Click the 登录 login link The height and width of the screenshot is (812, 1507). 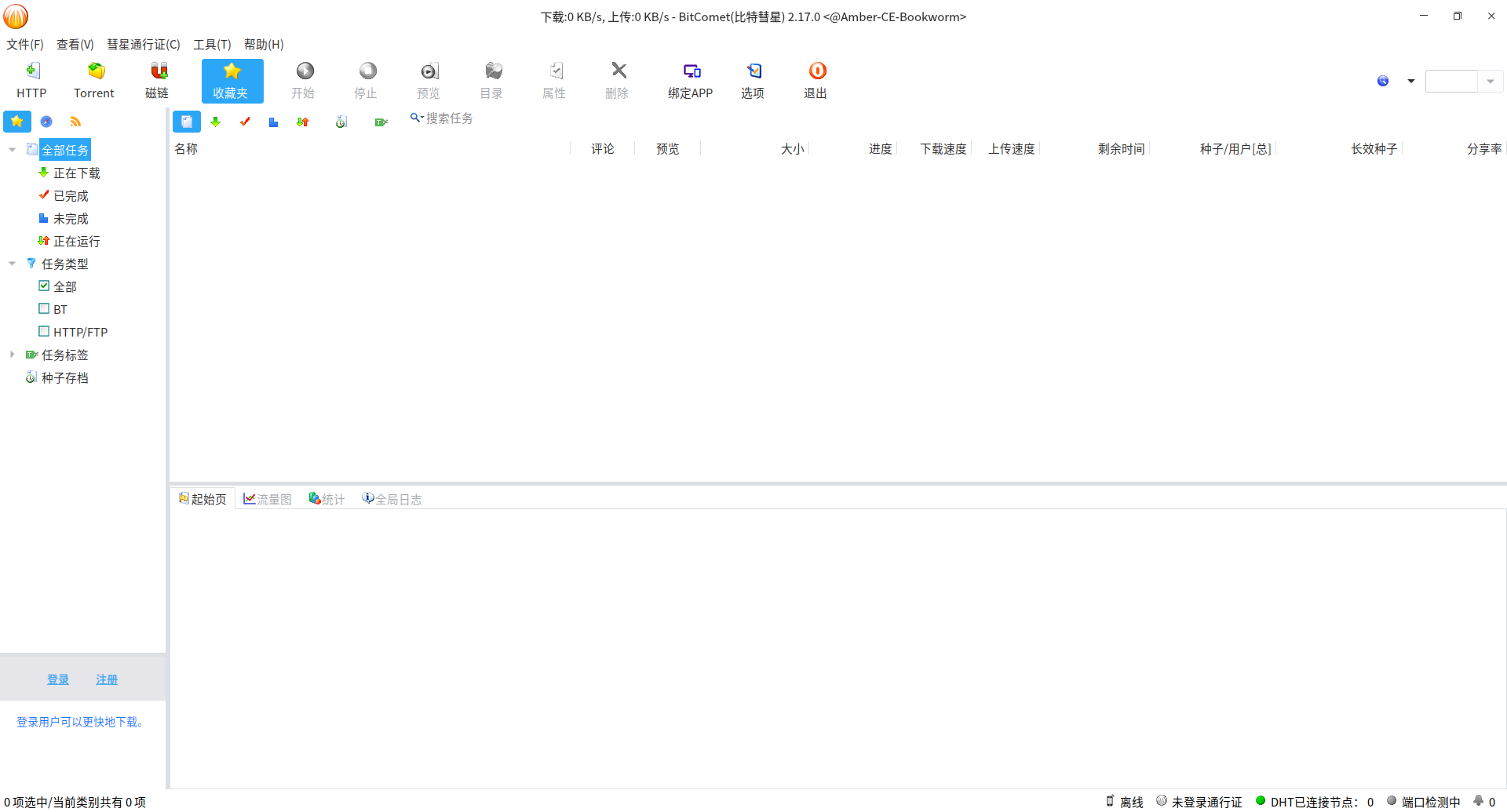click(58, 679)
